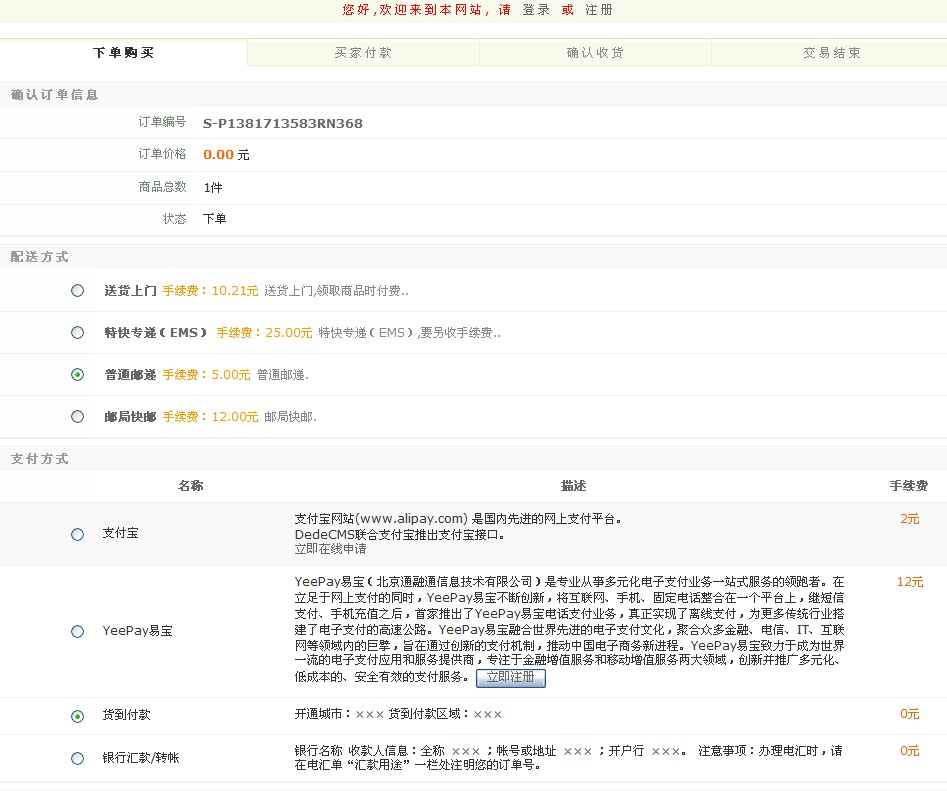The height and width of the screenshot is (791, 947).
Task: Switch to the 下单购买 tab
Action: (x=123, y=53)
